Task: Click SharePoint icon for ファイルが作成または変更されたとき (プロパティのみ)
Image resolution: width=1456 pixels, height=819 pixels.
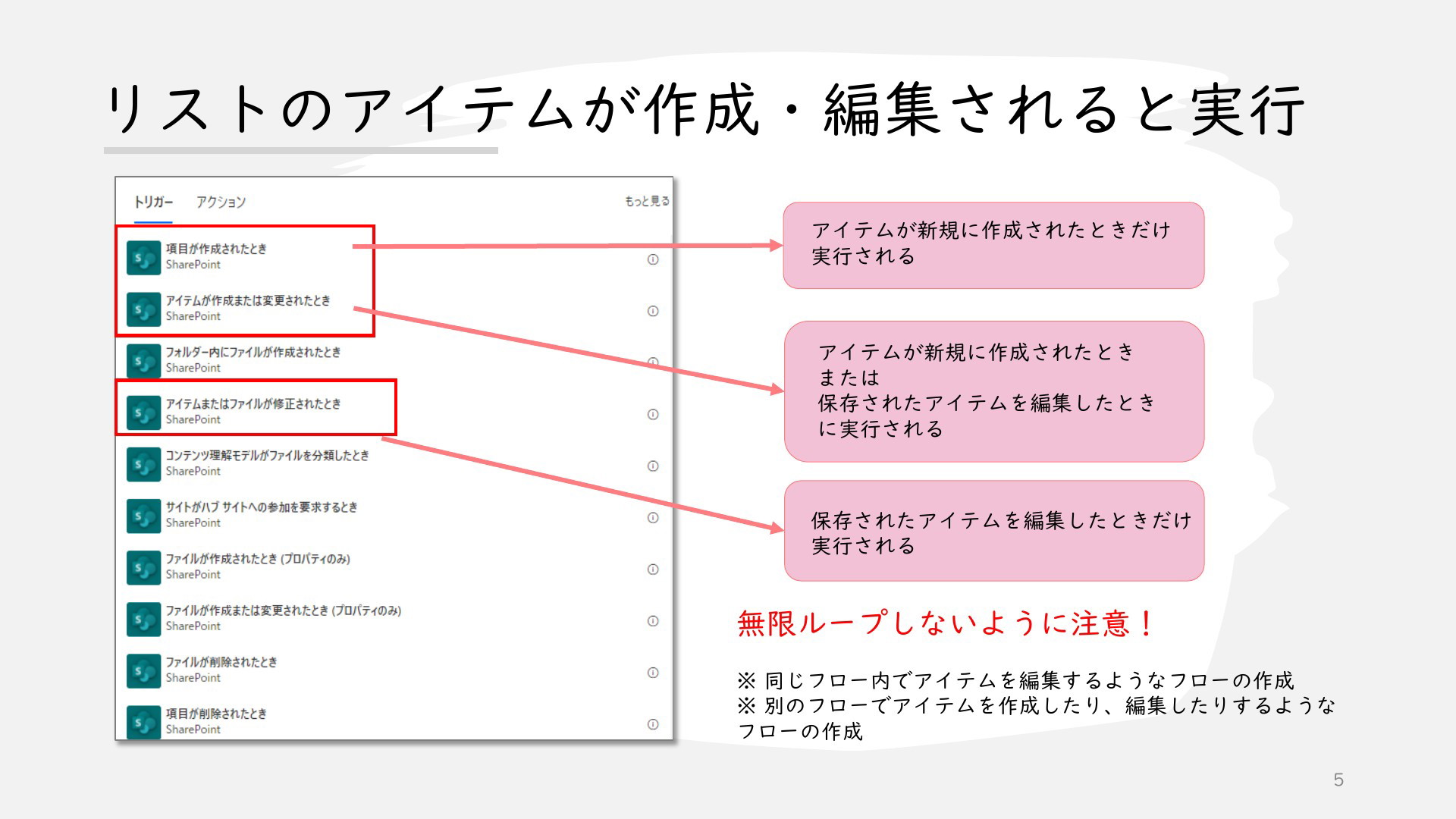Action: tap(143, 619)
